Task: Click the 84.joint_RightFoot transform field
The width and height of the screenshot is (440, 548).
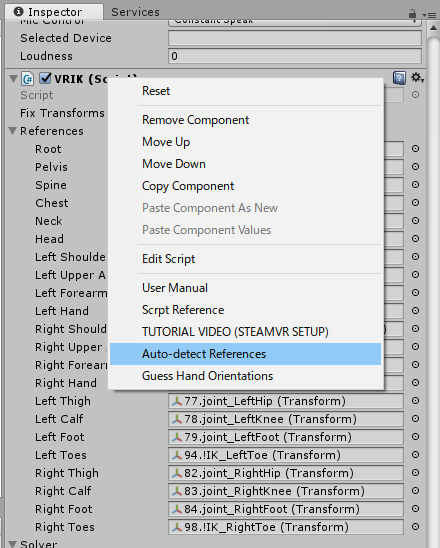Action: [286, 509]
